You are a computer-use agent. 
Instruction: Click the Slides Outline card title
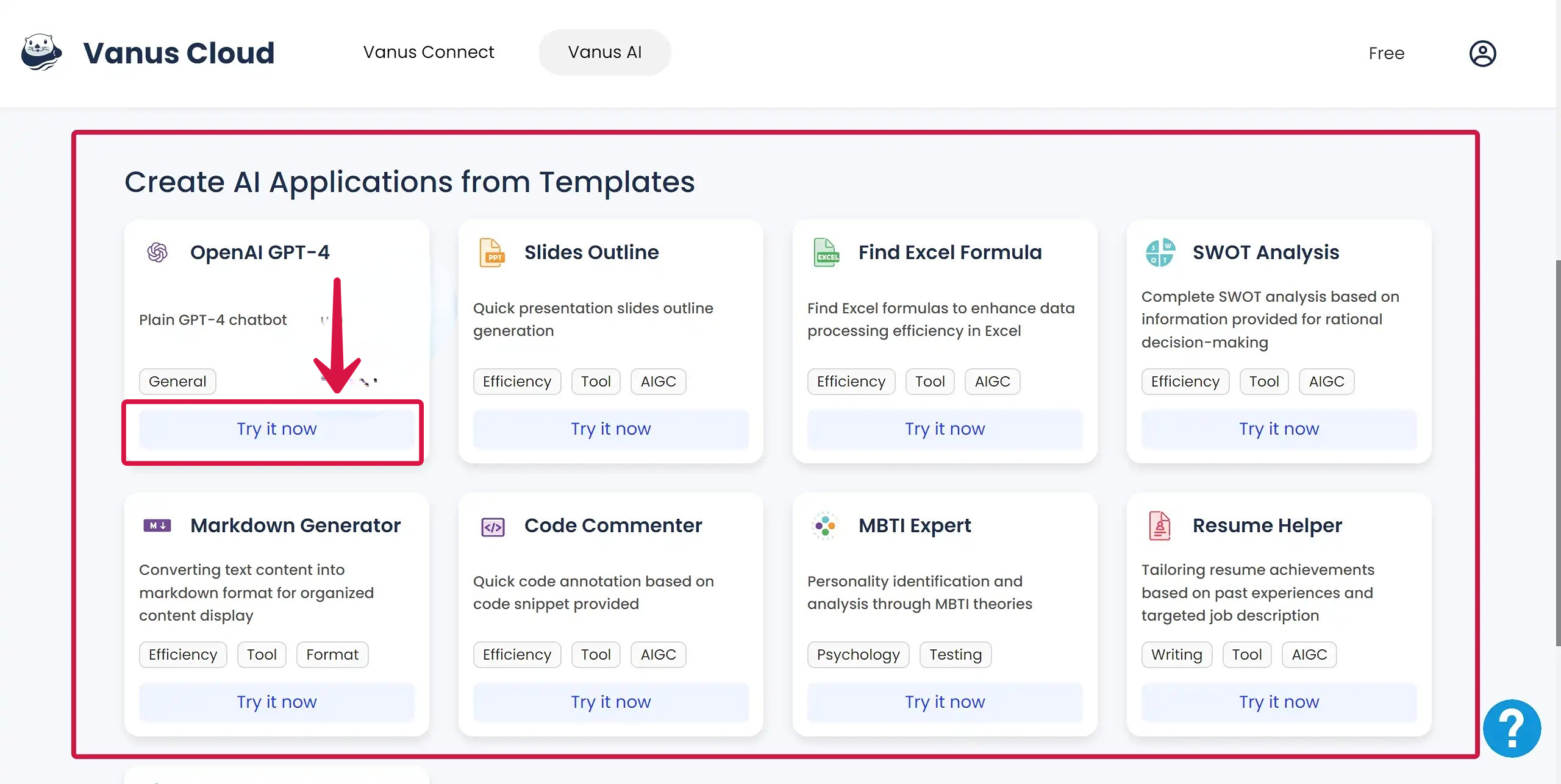tap(591, 252)
